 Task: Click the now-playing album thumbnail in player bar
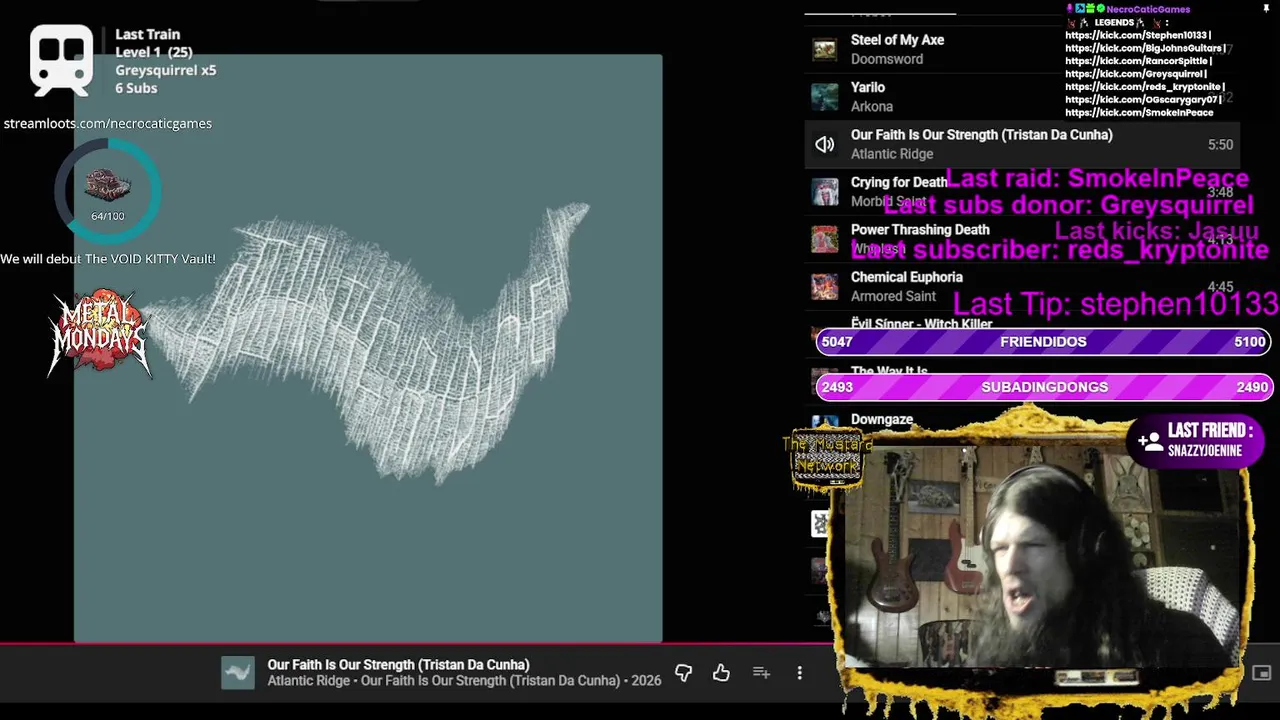click(x=238, y=673)
